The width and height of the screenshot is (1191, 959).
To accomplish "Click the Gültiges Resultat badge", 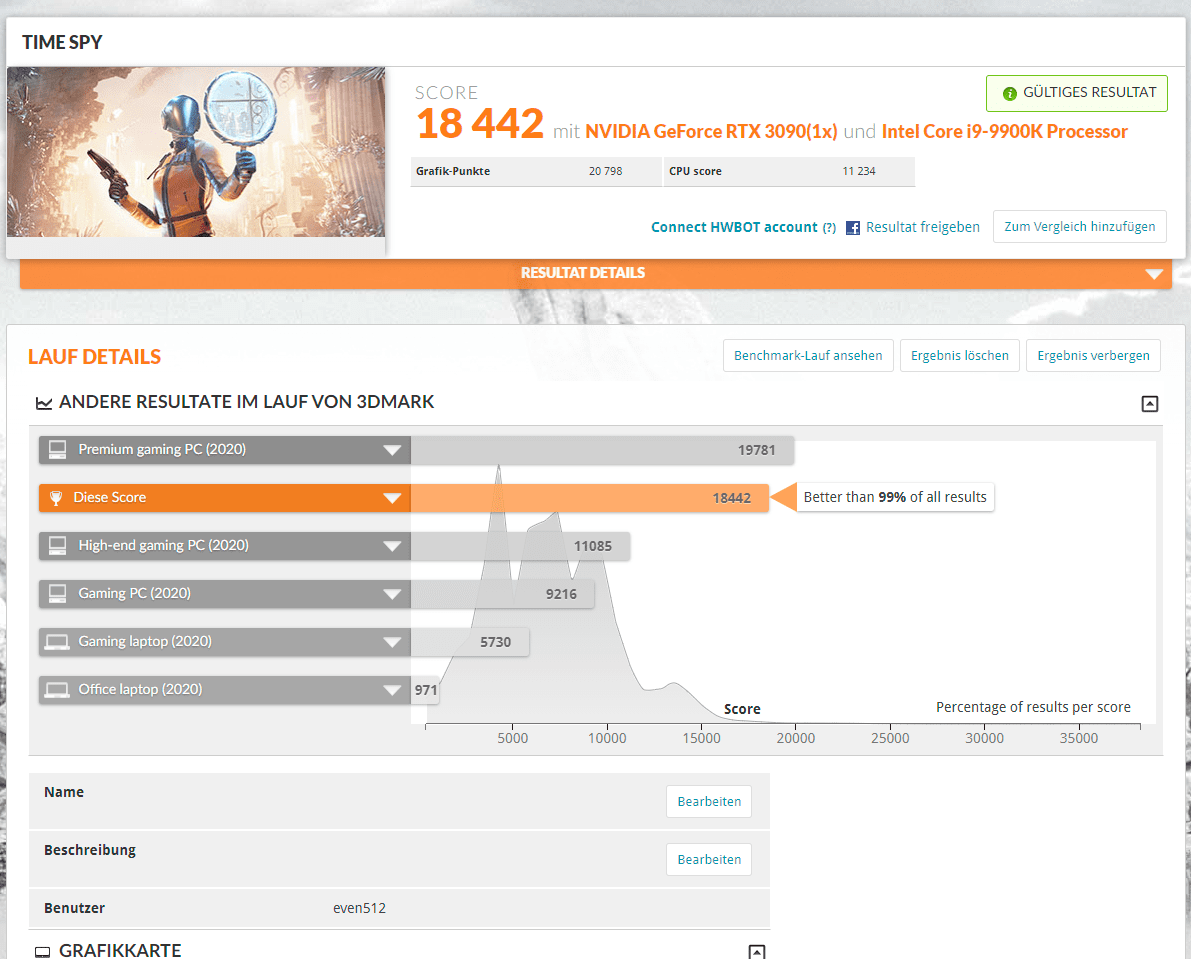I will [1076, 93].
